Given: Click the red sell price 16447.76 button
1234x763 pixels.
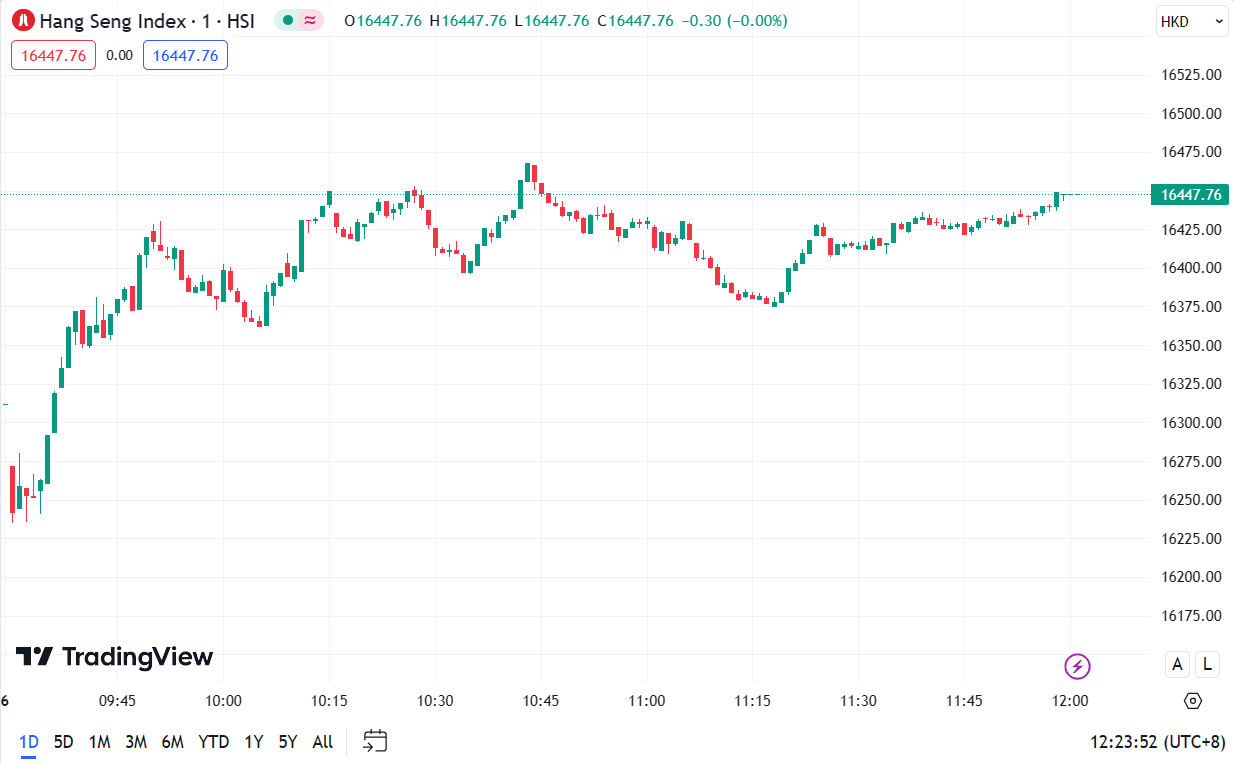Looking at the screenshot, I should pos(54,55).
